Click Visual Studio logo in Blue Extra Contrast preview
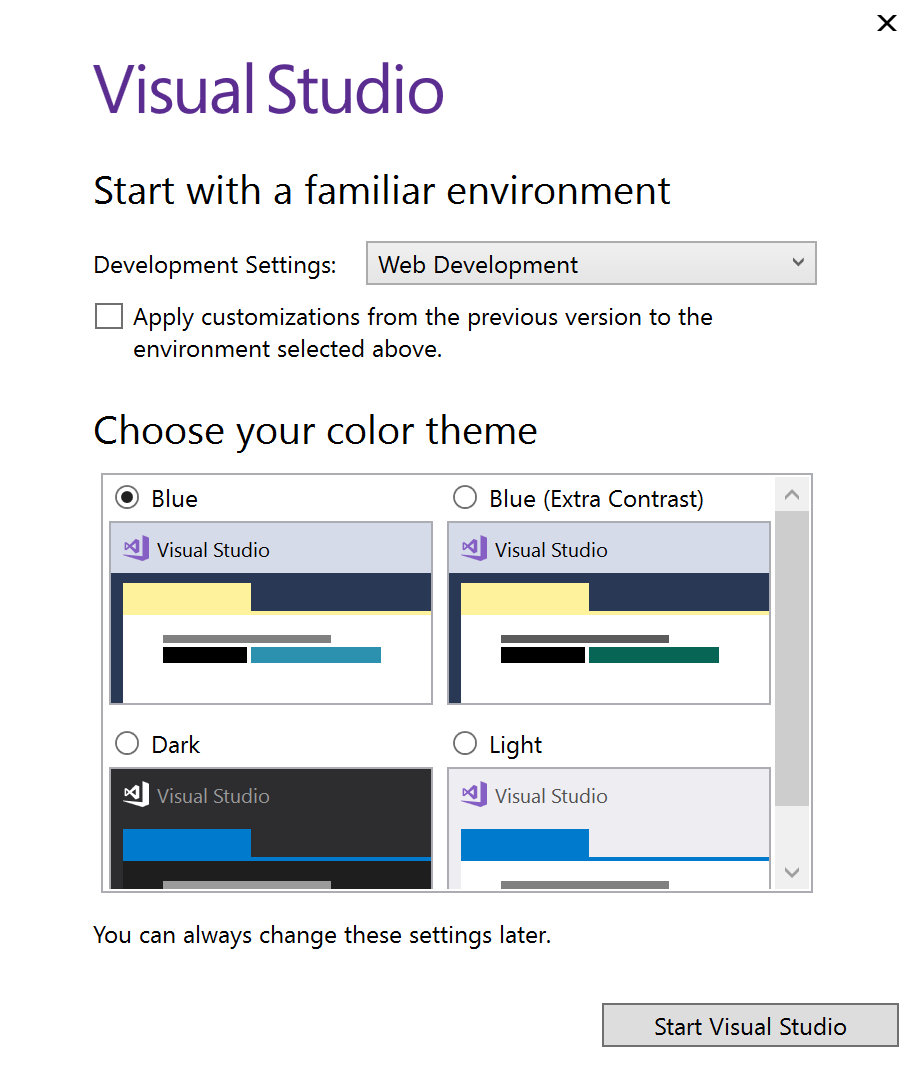910x1065 pixels. (x=474, y=549)
